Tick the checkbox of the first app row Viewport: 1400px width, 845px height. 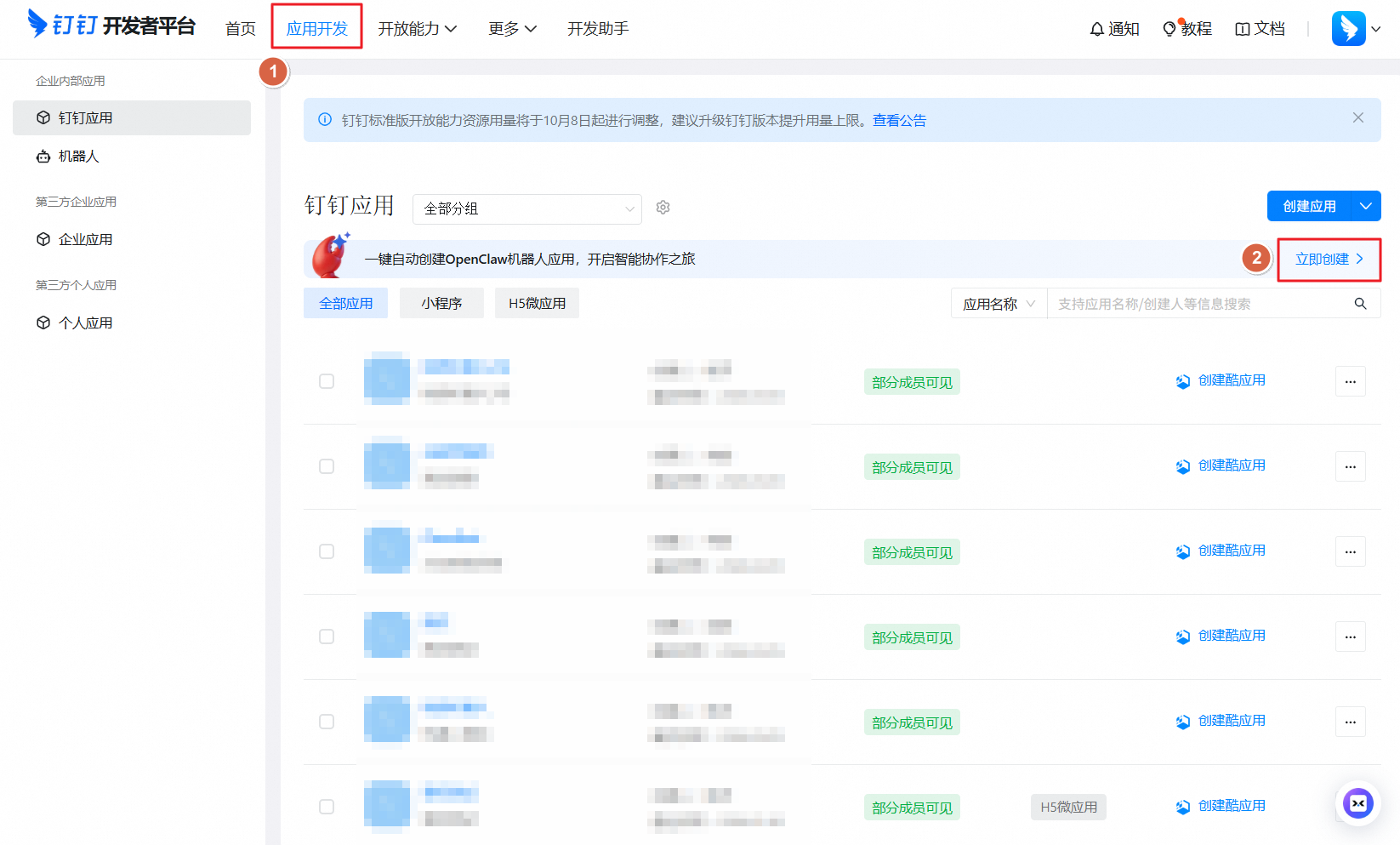pyautogui.click(x=327, y=381)
